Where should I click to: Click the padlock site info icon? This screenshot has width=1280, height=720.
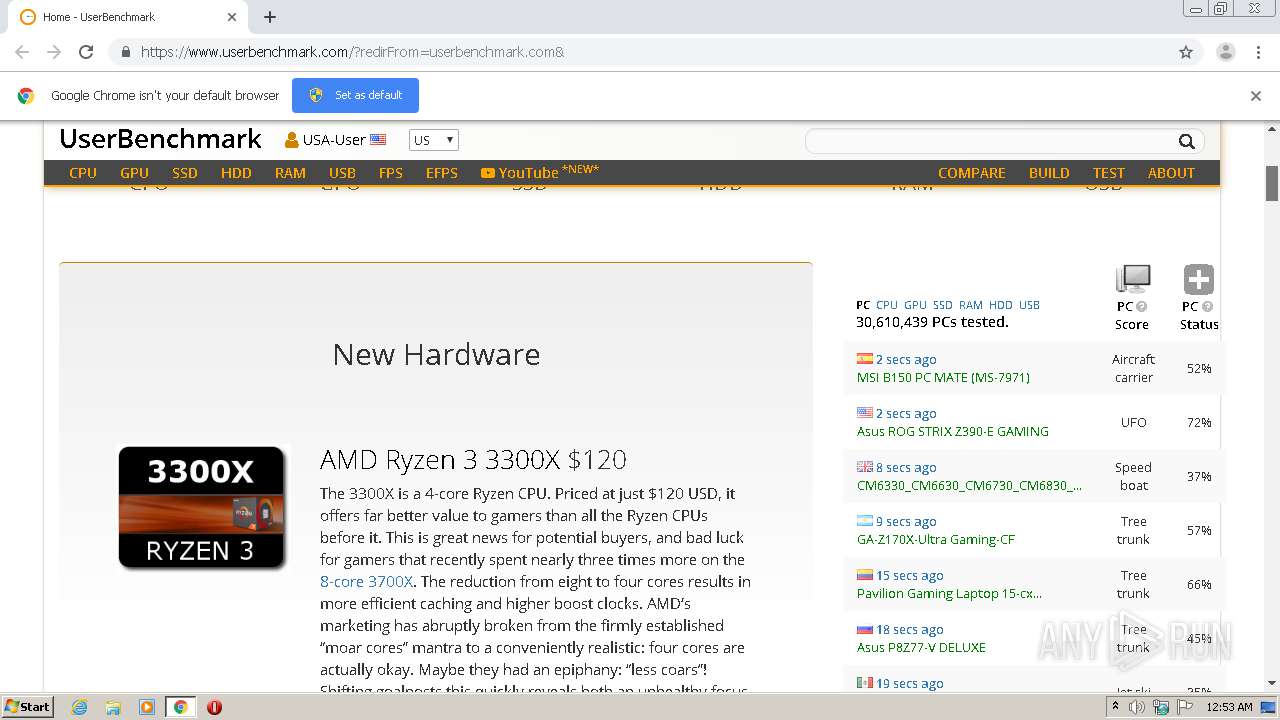pyautogui.click(x=125, y=52)
